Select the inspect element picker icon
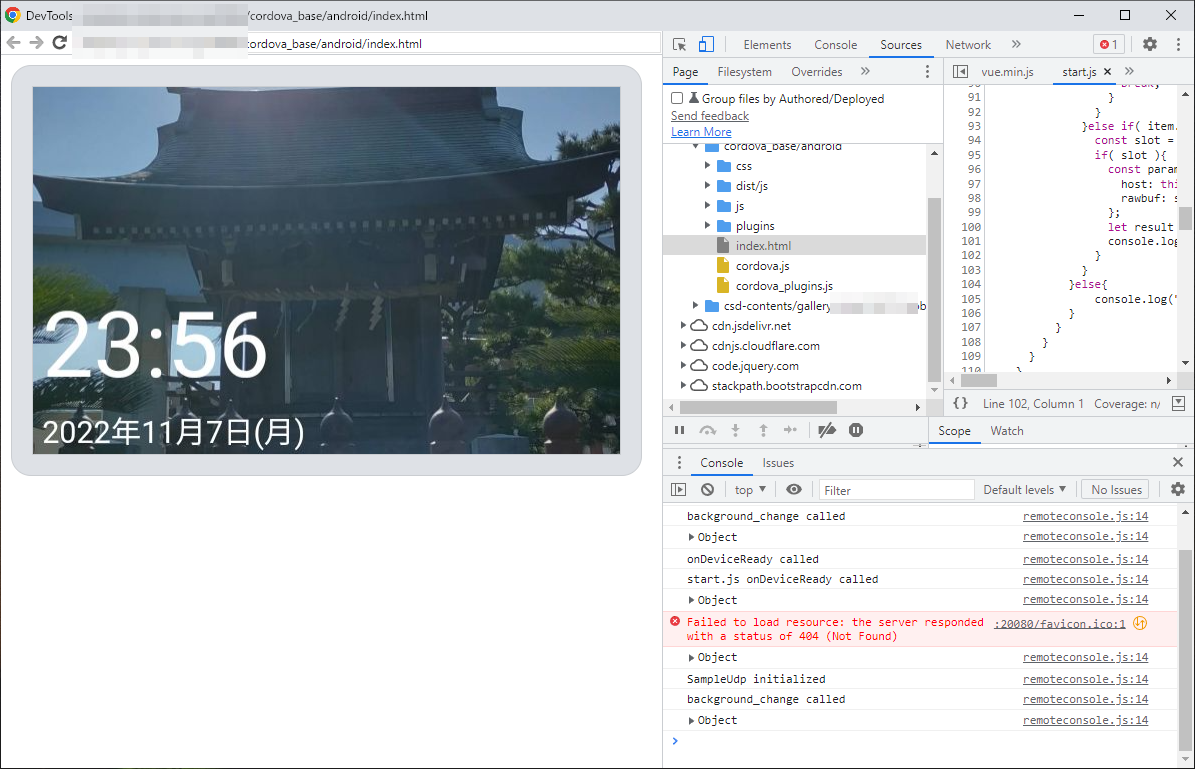 click(680, 44)
